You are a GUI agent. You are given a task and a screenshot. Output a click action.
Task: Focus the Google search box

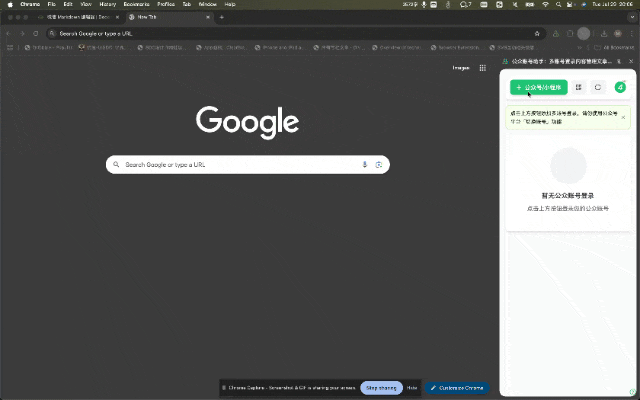(x=247, y=164)
